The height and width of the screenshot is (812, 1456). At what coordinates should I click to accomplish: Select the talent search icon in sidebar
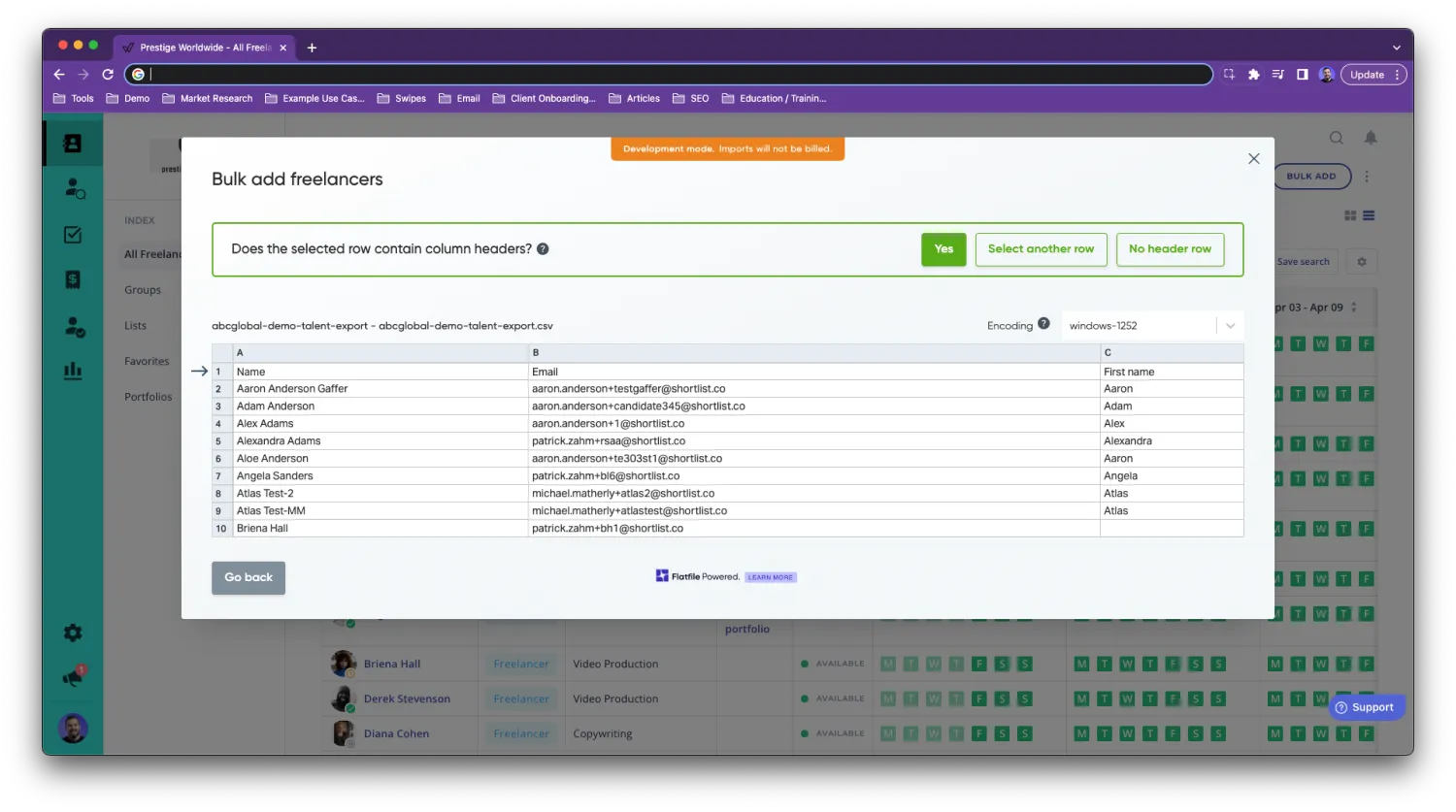(74, 189)
